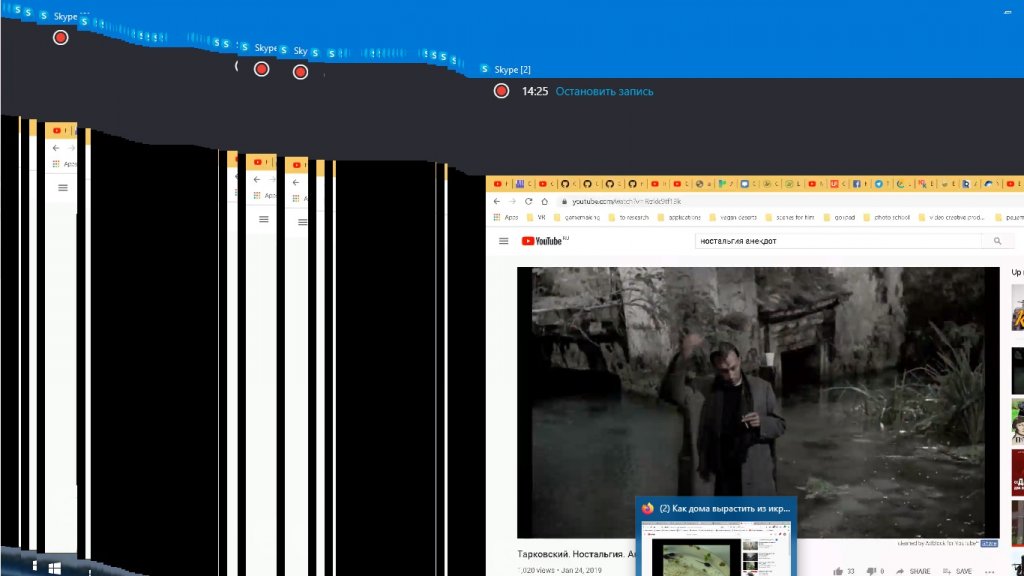The image size is (1024, 576).
Task: Open the video's more actions menu
Action: point(989,571)
